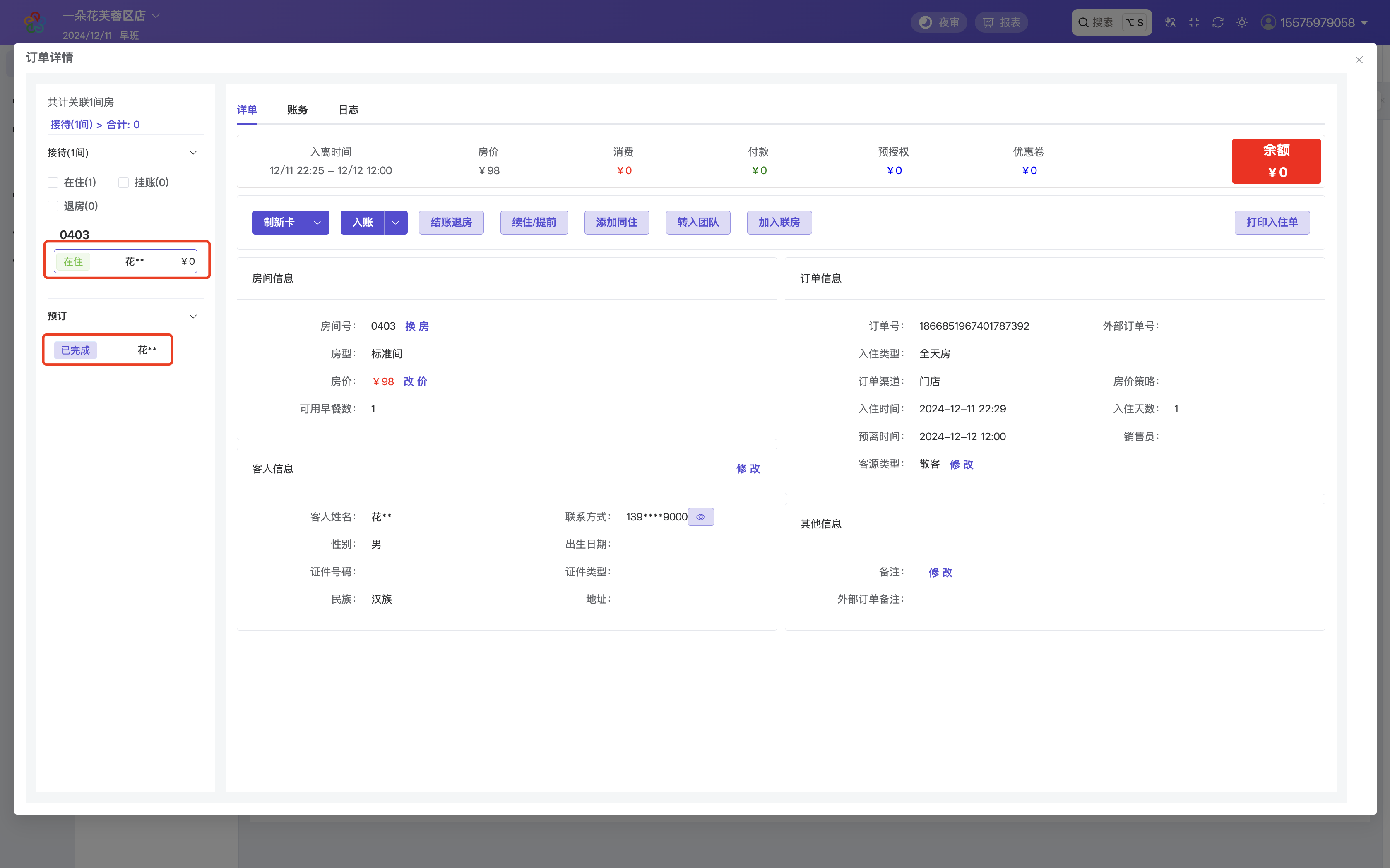
Task: Check the 挂账(0) checkbox
Action: pos(123,182)
